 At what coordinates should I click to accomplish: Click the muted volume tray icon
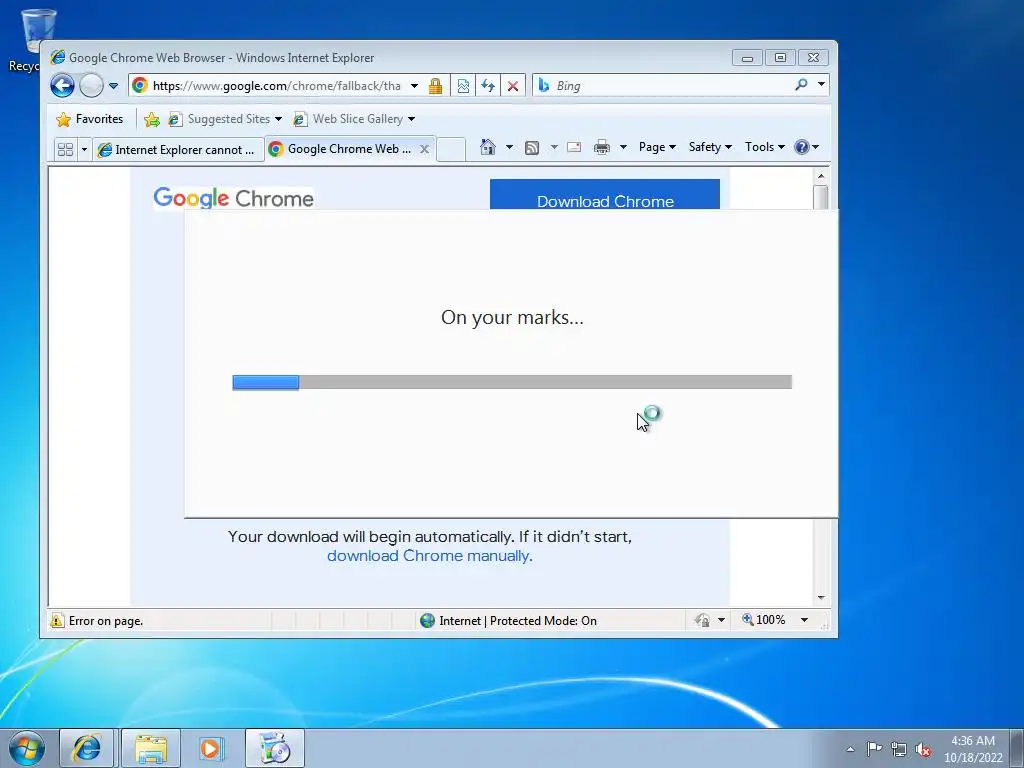923,749
